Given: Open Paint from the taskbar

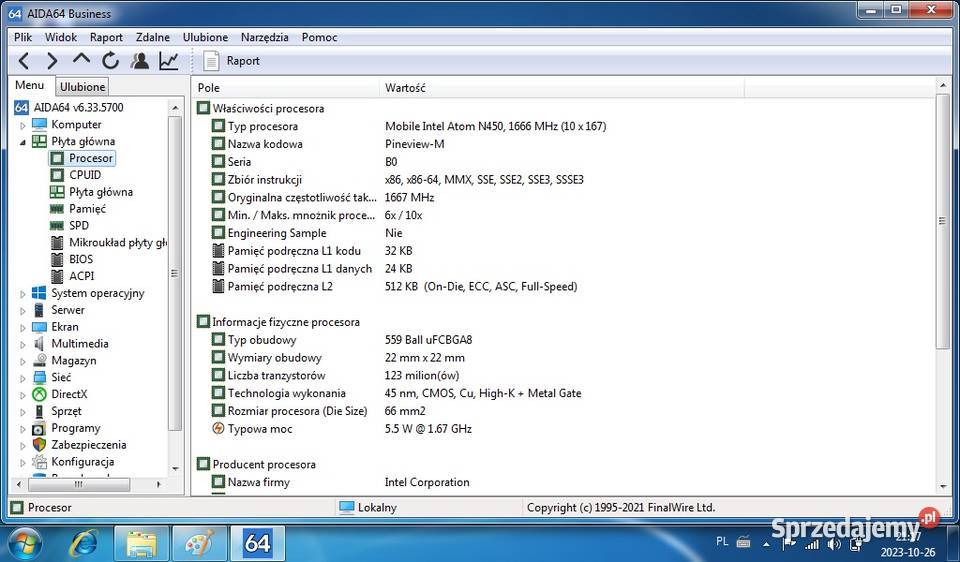Looking at the screenshot, I should (200, 544).
